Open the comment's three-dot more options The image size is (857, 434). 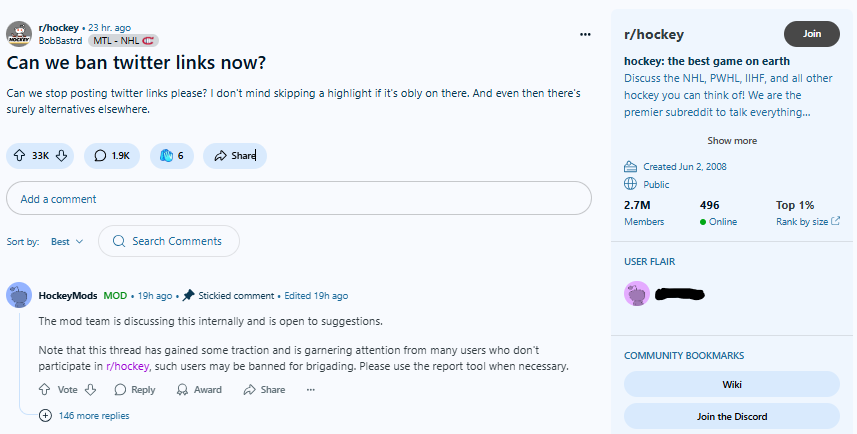coord(310,390)
